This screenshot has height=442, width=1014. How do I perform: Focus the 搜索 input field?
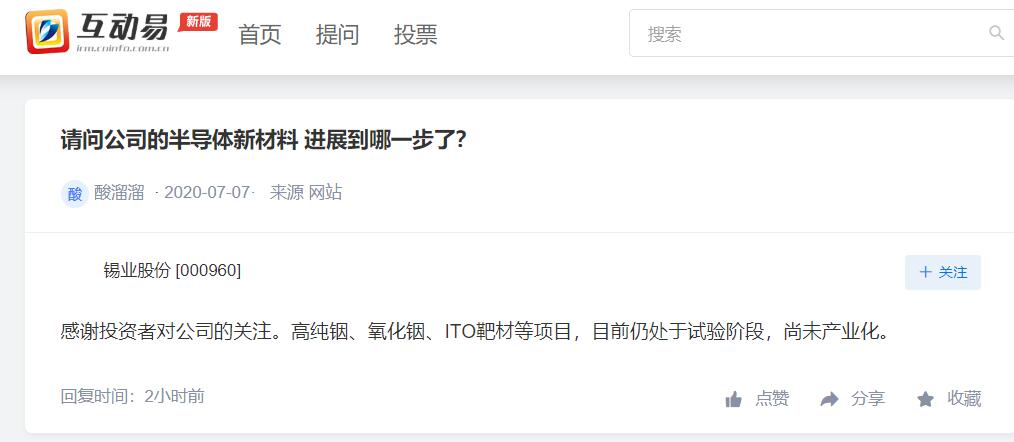tap(821, 33)
